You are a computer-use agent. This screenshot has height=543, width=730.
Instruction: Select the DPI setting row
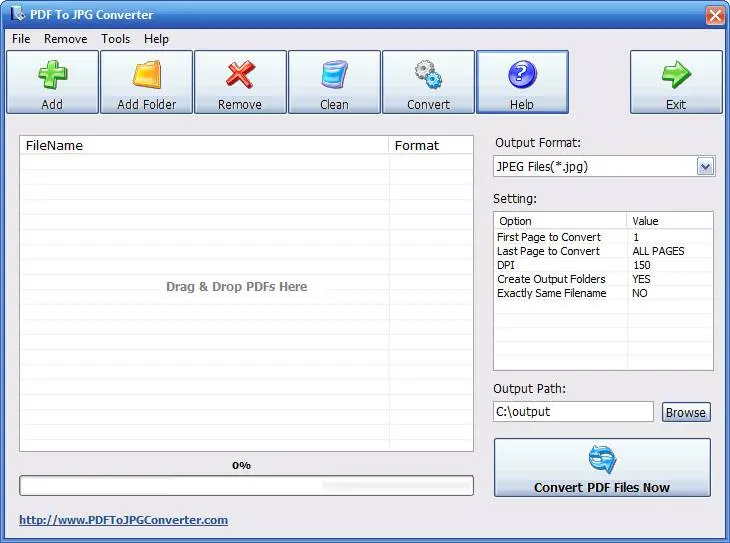[x=603, y=265]
